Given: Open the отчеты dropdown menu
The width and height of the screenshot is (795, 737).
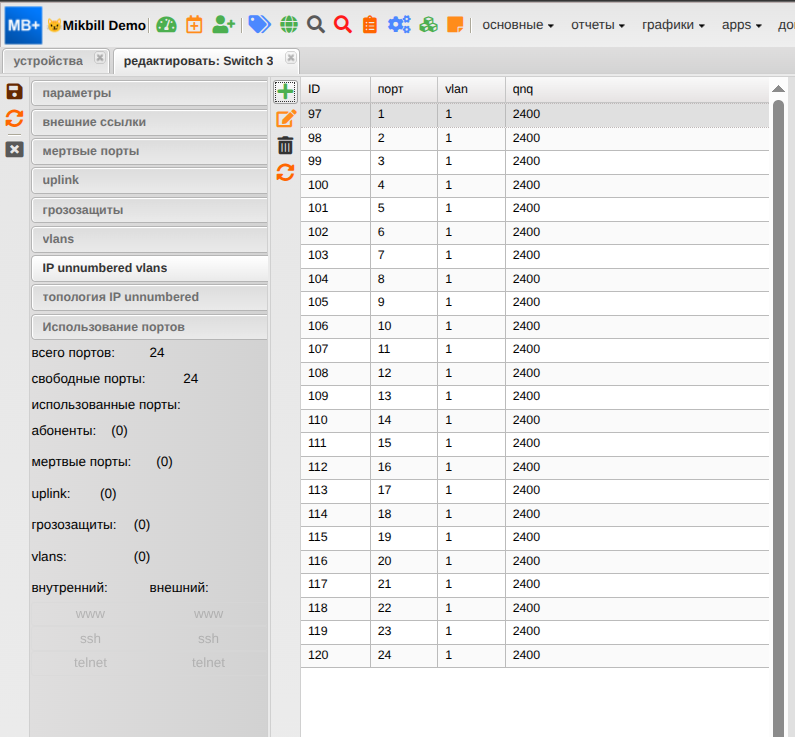Looking at the screenshot, I should point(598,25).
